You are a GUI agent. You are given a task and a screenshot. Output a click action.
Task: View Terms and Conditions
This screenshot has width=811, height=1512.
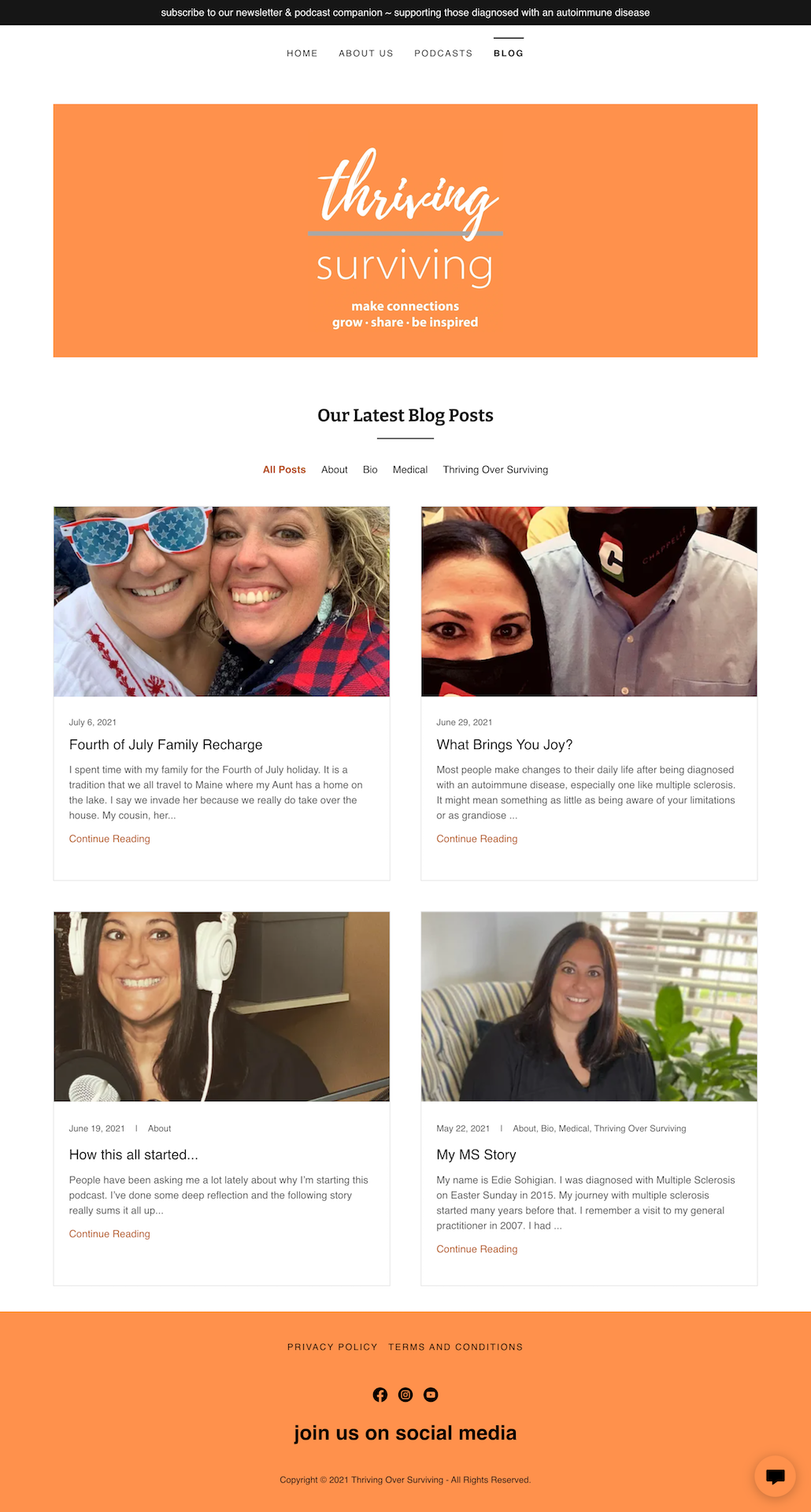[456, 1347]
